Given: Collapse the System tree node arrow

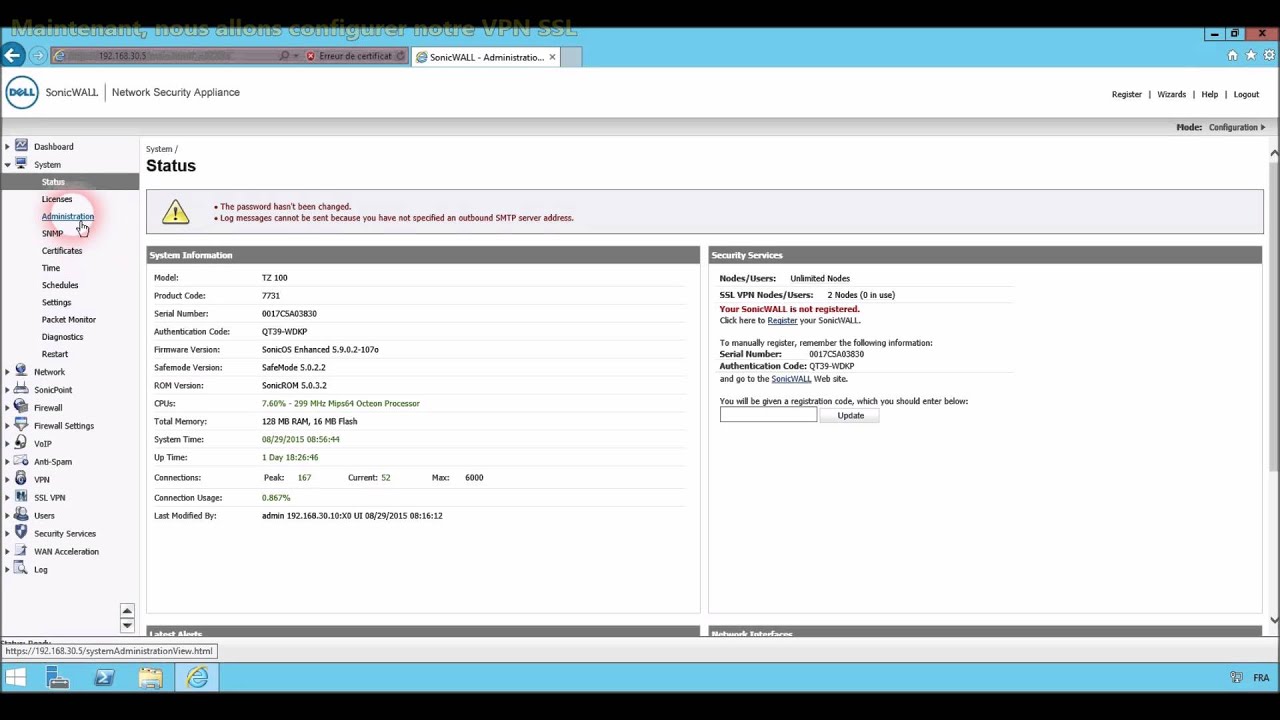Looking at the screenshot, I should (7, 165).
